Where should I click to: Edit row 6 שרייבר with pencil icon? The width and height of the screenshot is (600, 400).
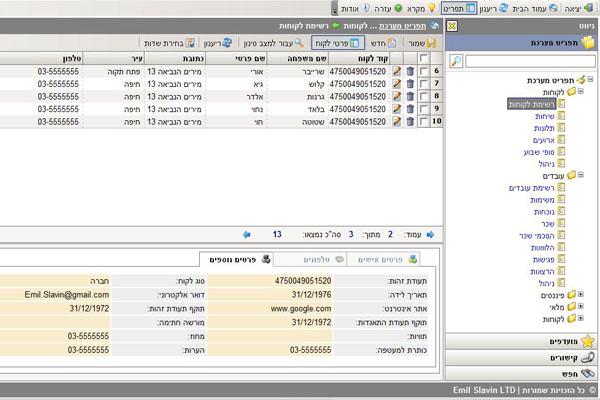(397, 71)
